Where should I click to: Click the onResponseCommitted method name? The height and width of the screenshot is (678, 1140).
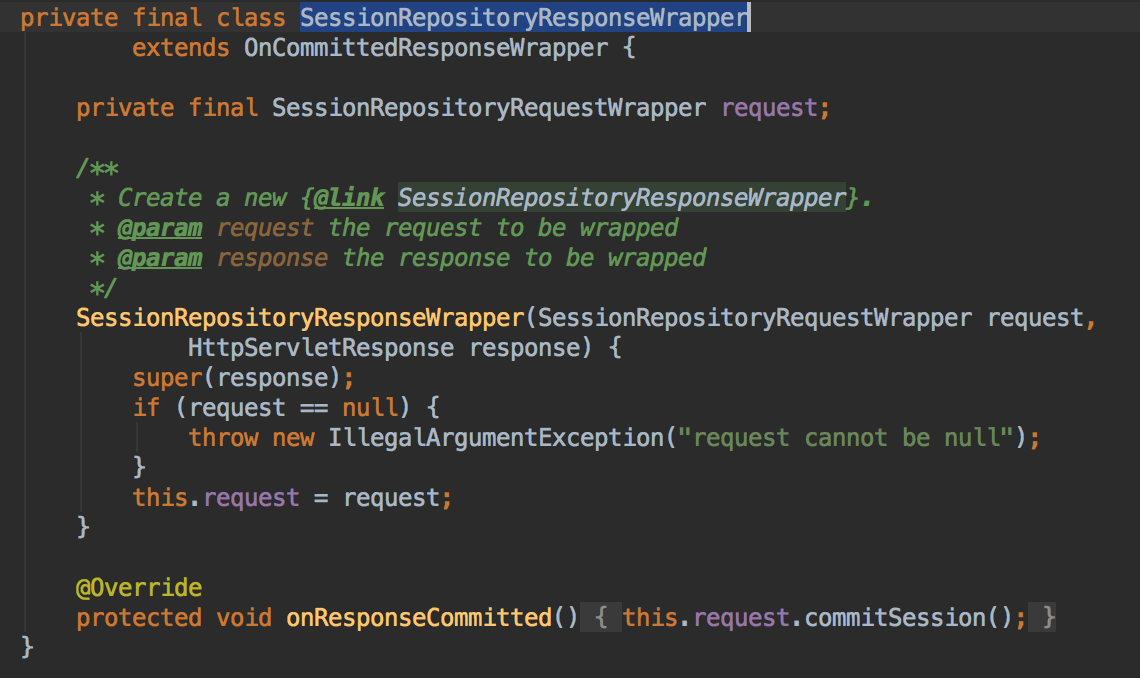(x=419, y=617)
